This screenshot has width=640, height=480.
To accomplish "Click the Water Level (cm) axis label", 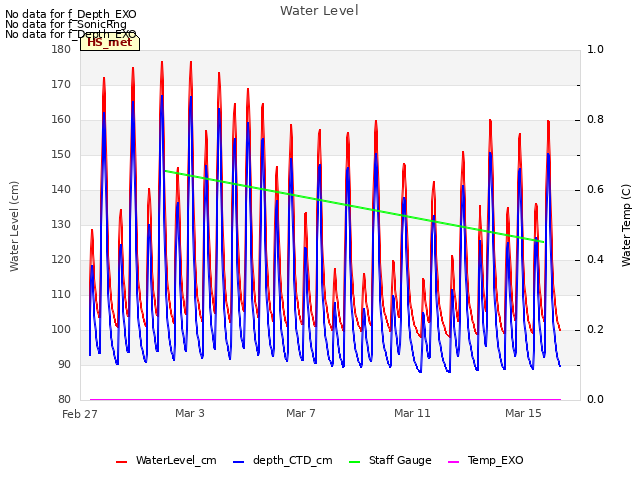I will tap(14, 226).
